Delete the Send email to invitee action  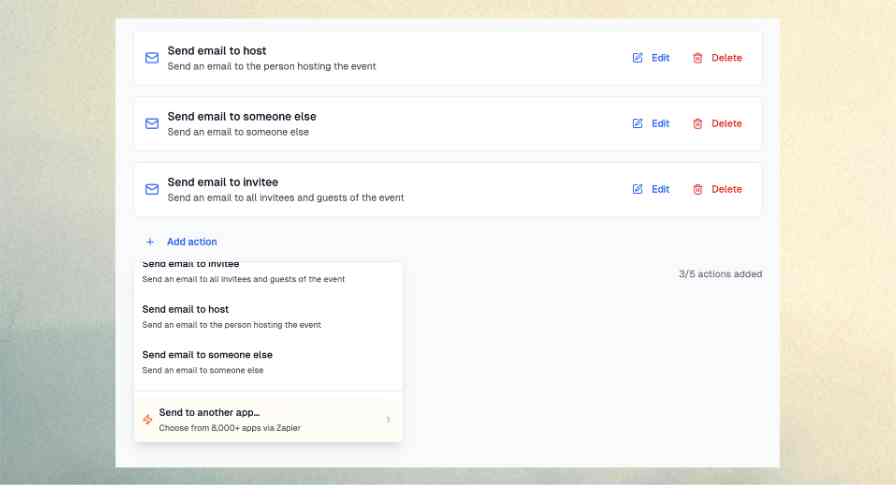(717, 190)
